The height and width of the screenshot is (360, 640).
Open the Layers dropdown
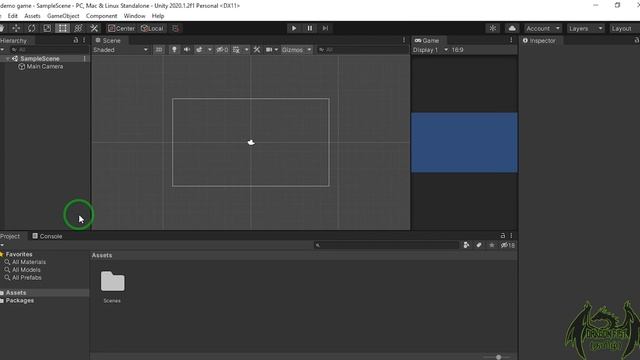(x=585, y=28)
